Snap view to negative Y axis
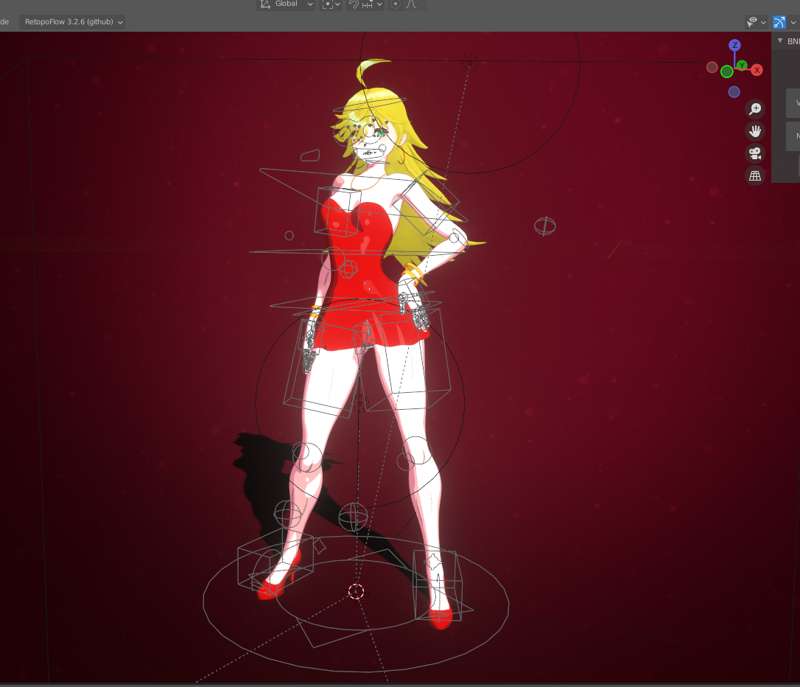800x687 pixels. (727, 72)
